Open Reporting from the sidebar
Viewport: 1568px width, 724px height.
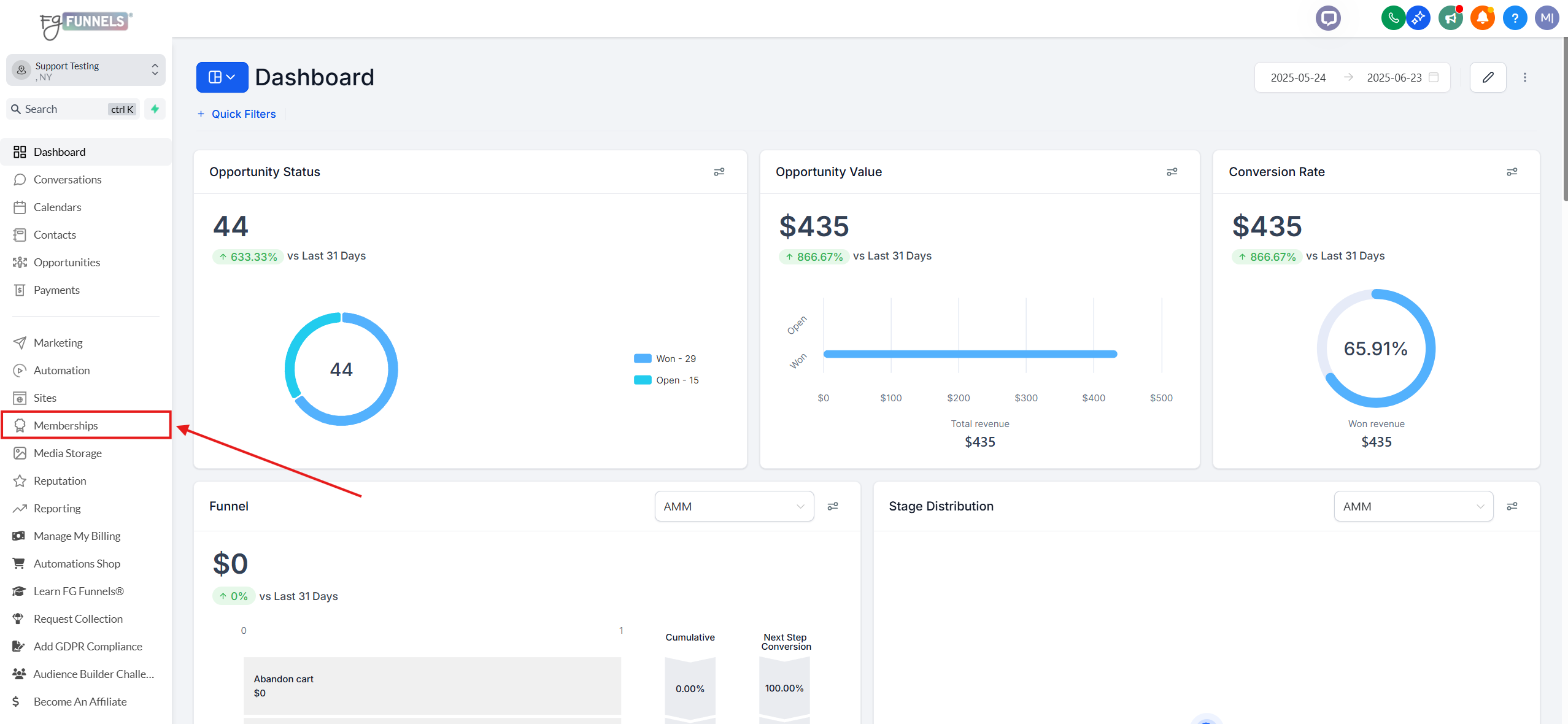pyautogui.click(x=86, y=508)
